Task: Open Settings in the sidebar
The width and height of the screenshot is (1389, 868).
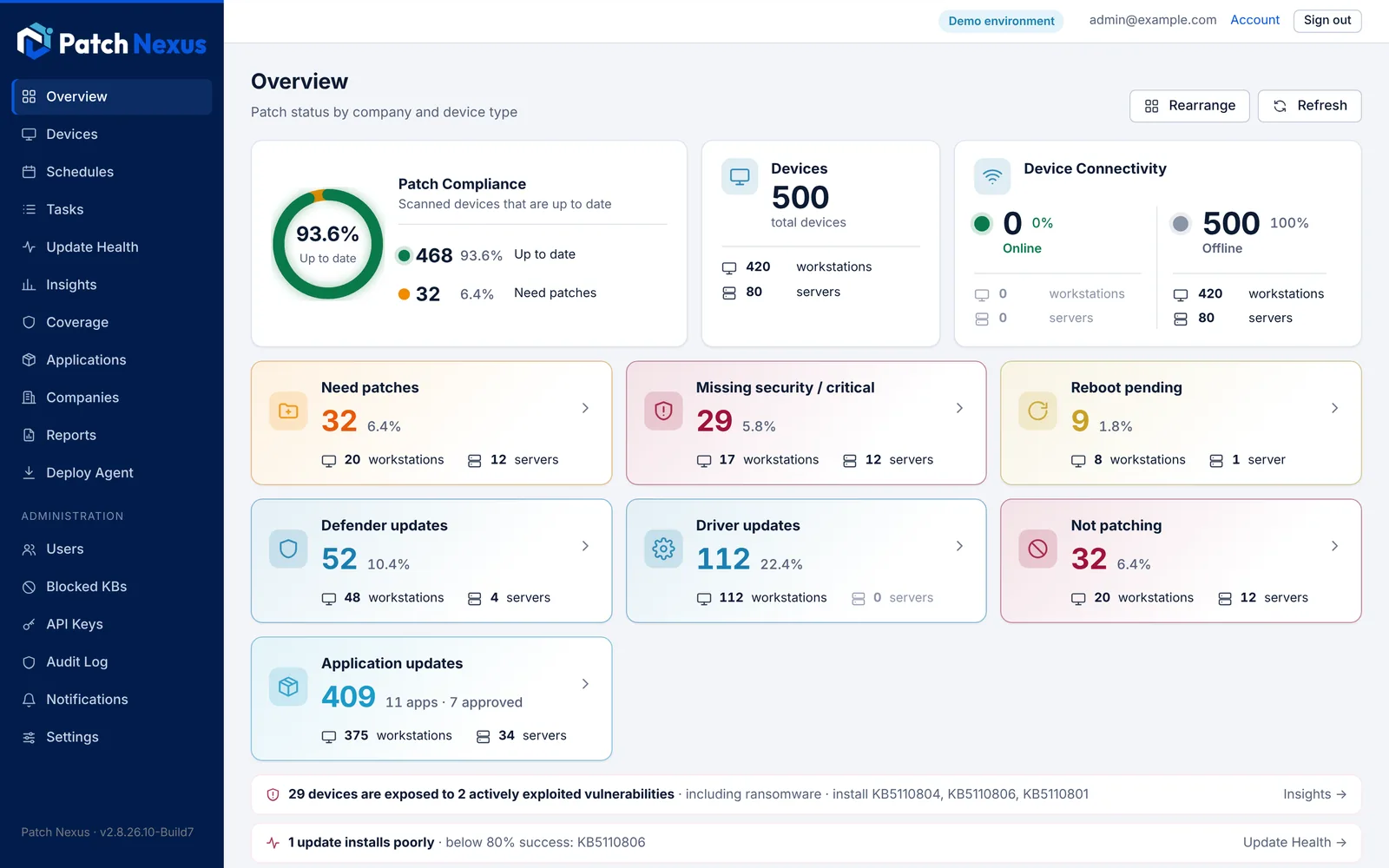Action: click(x=112, y=737)
